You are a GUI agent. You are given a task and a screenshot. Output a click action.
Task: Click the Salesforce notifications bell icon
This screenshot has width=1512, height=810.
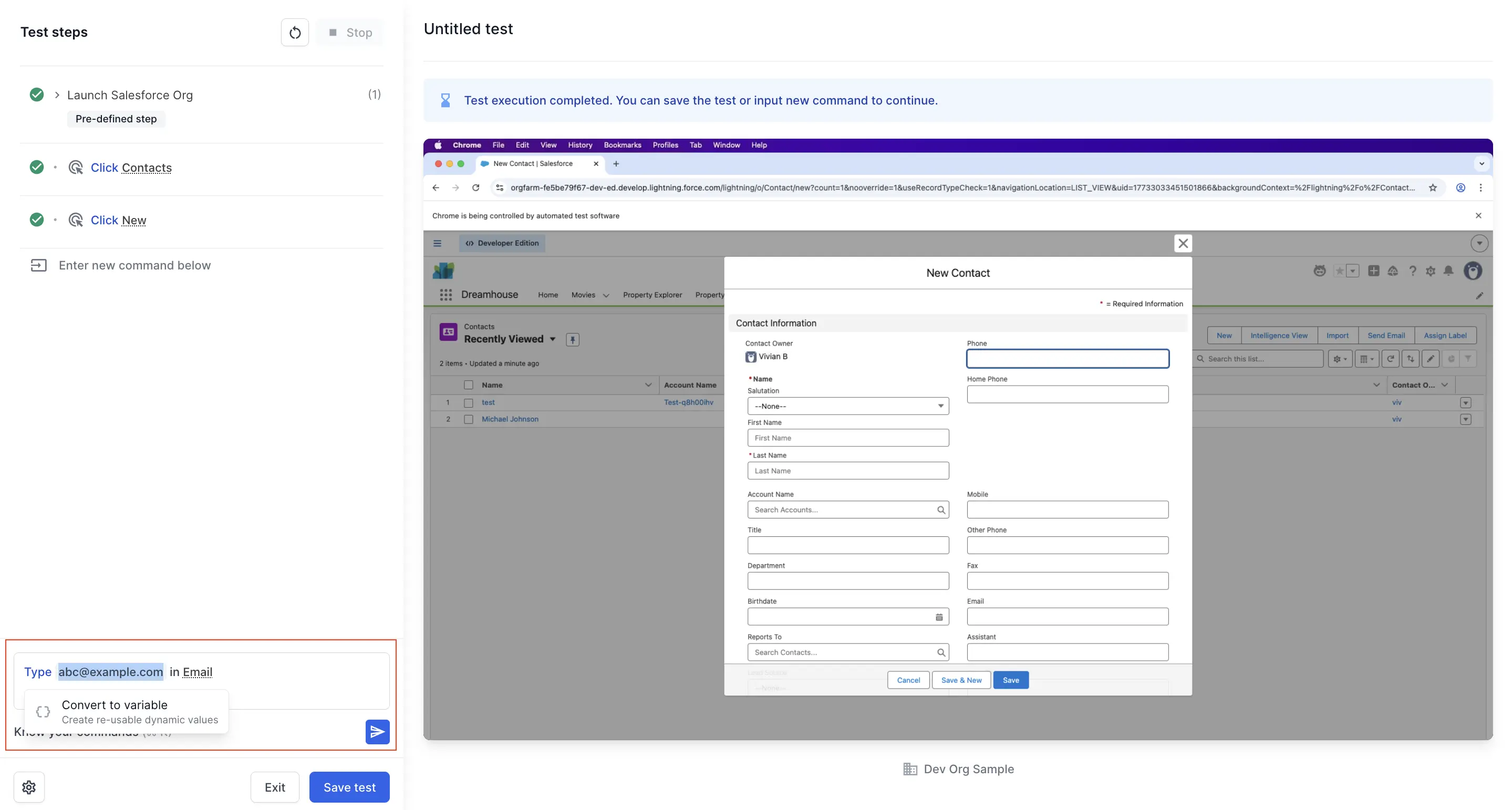(1448, 271)
